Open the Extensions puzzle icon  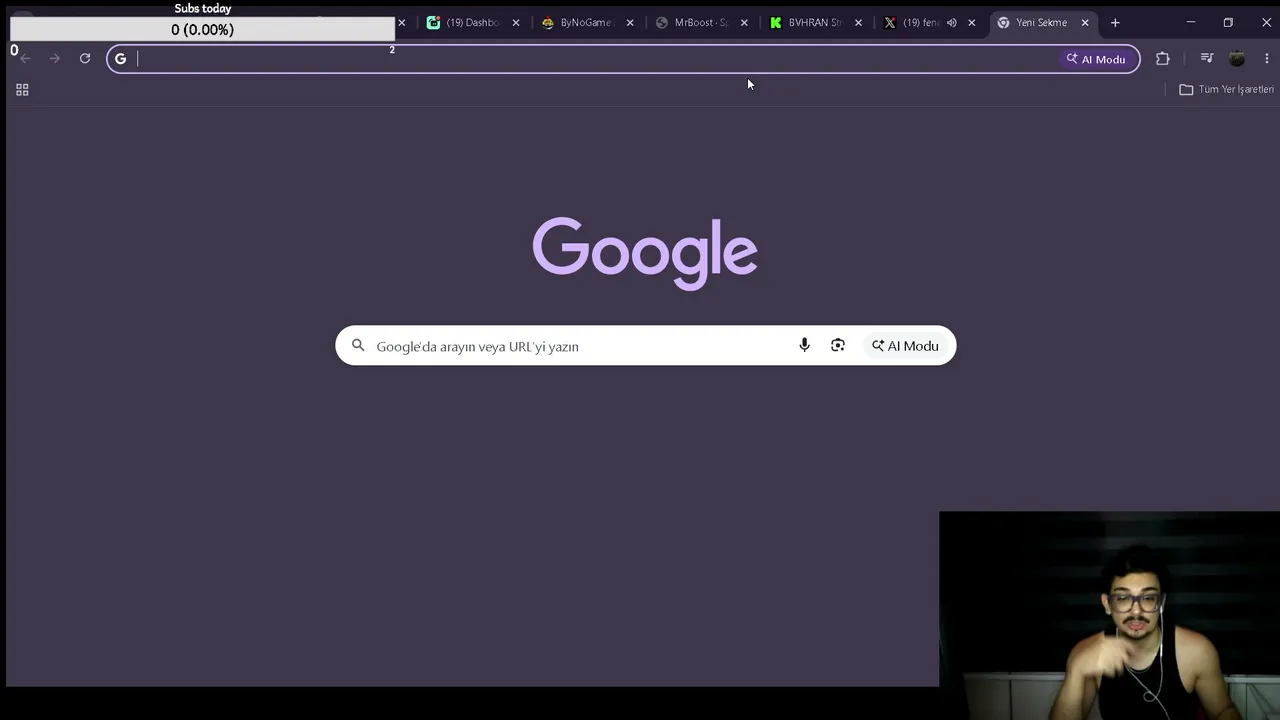tap(1162, 59)
